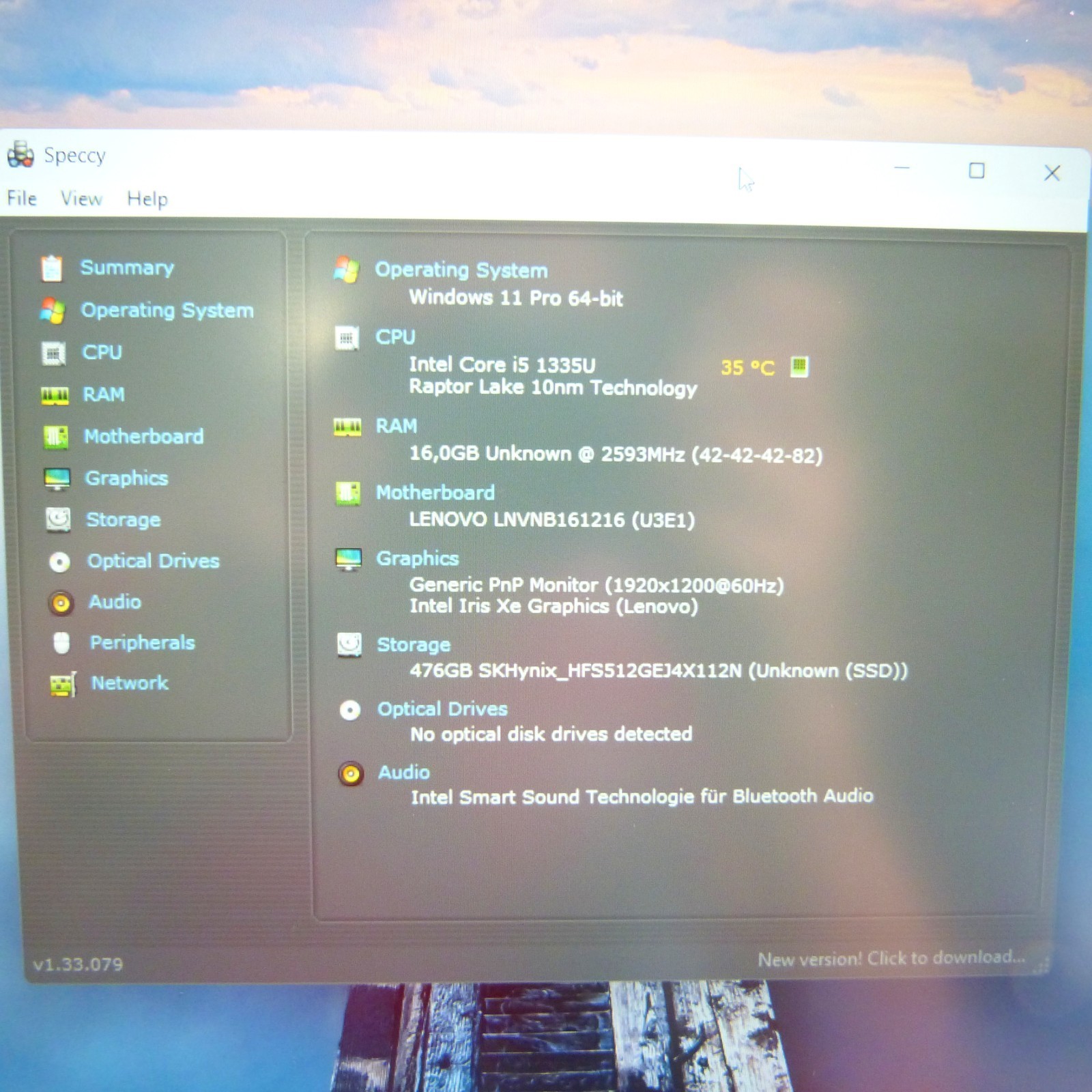The width and height of the screenshot is (1092, 1092).
Task: Open the Help menu
Action: [147, 199]
